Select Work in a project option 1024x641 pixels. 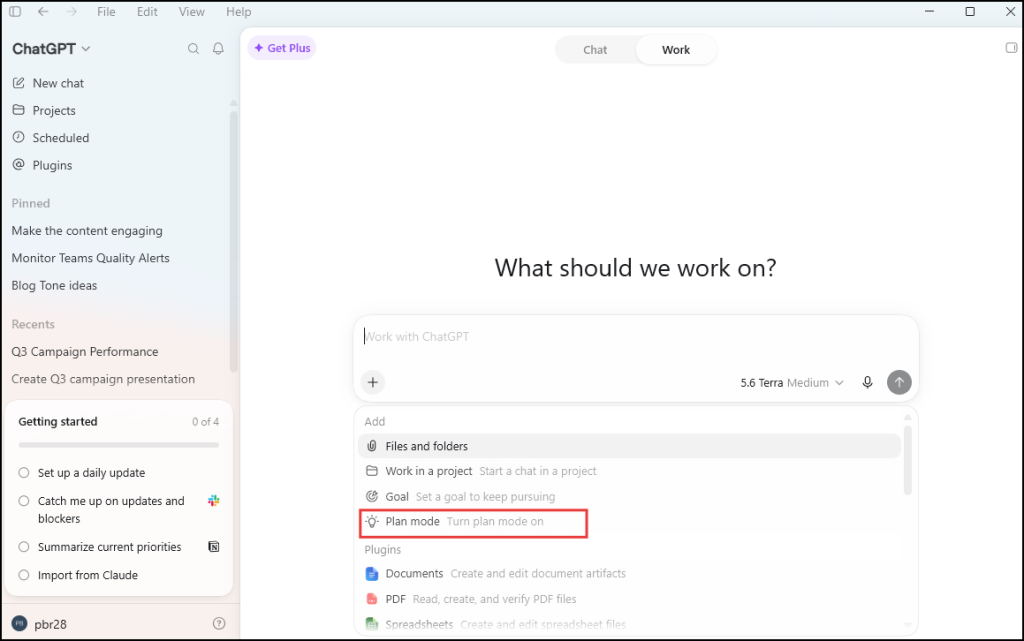pos(630,471)
